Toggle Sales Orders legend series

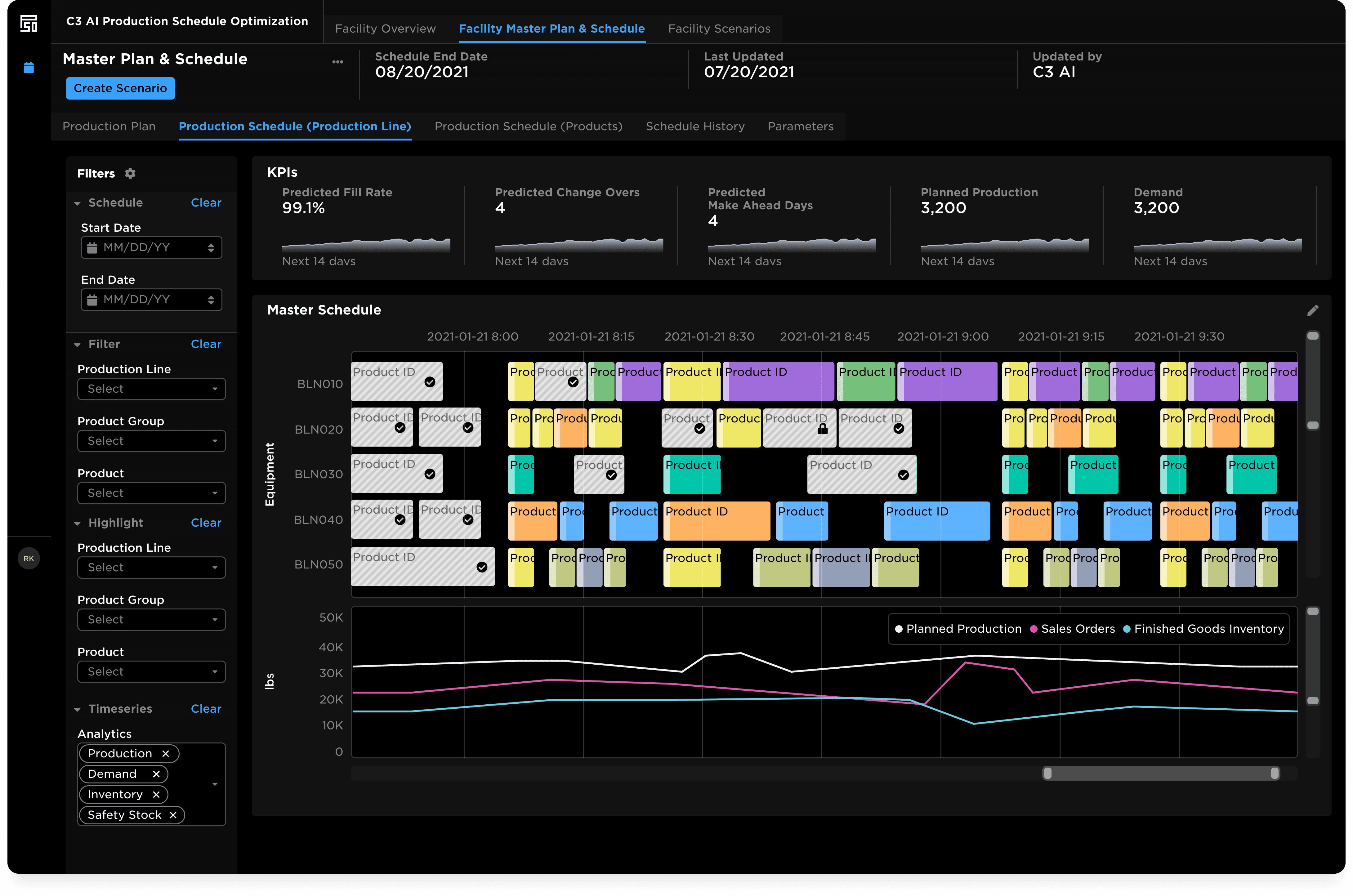[1072, 629]
